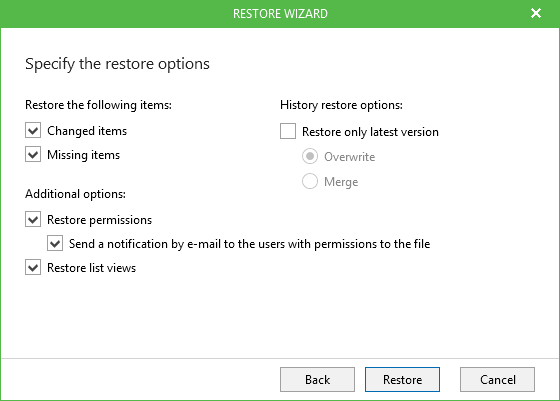Uncheck the Missing items checkbox
This screenshot has height=401, width=560.
pyautogui.click(x=33, y=155)
